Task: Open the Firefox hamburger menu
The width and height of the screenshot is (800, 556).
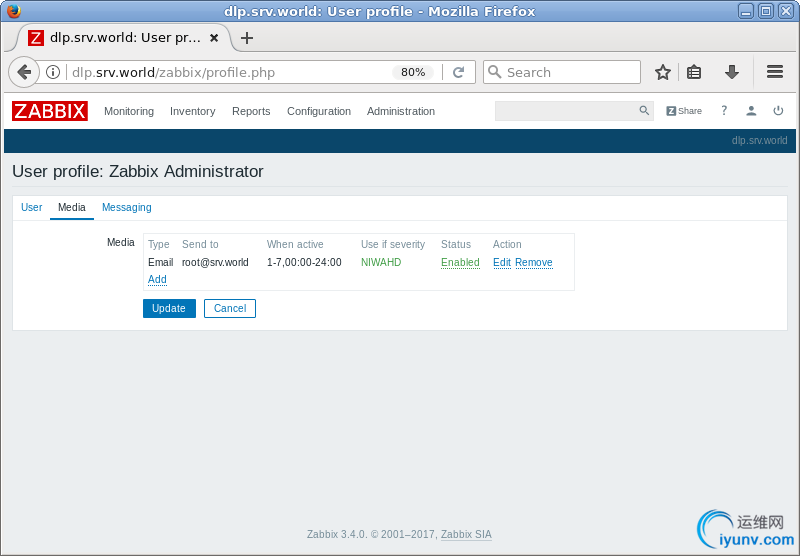Action: point(774,72)
